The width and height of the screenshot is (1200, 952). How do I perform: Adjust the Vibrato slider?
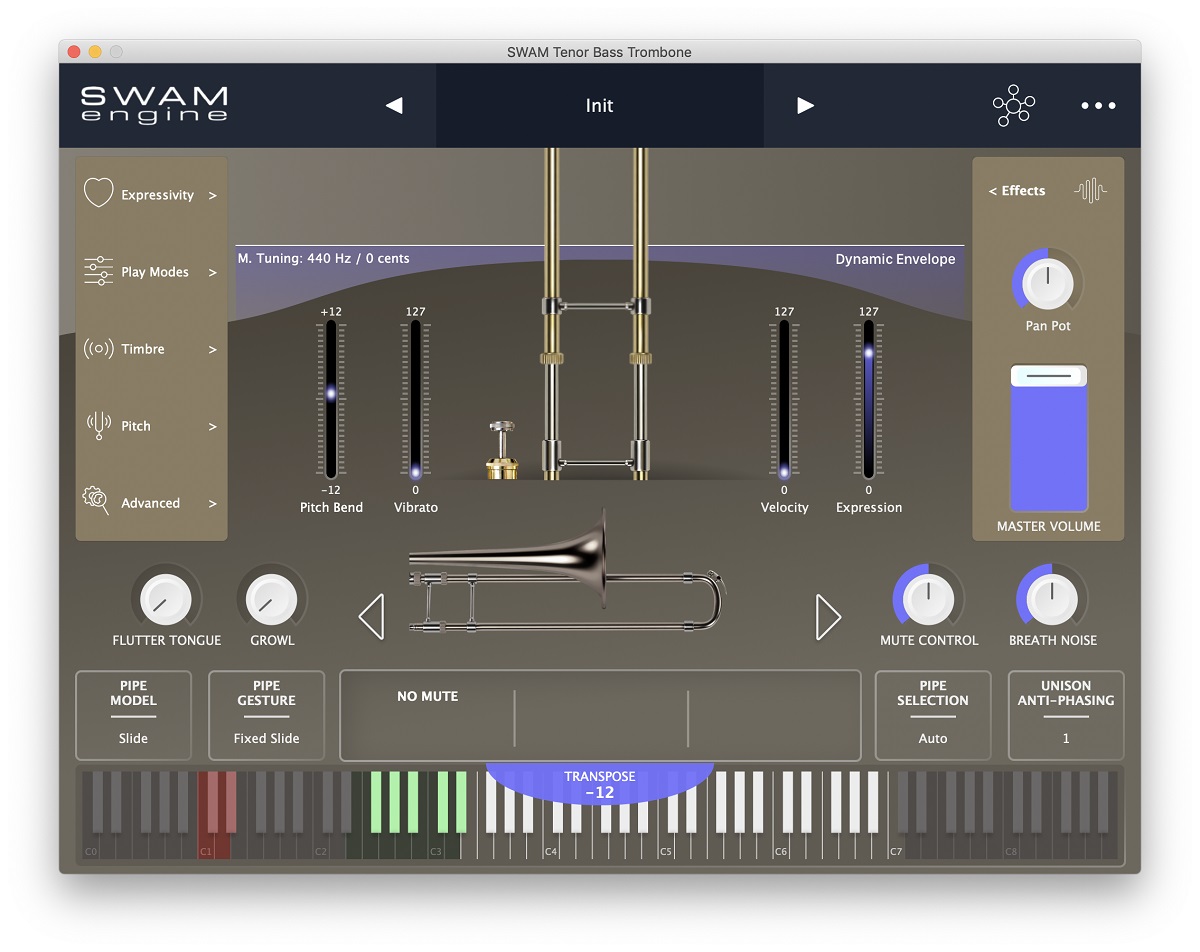pyautogui.click(x=415, y=399)
